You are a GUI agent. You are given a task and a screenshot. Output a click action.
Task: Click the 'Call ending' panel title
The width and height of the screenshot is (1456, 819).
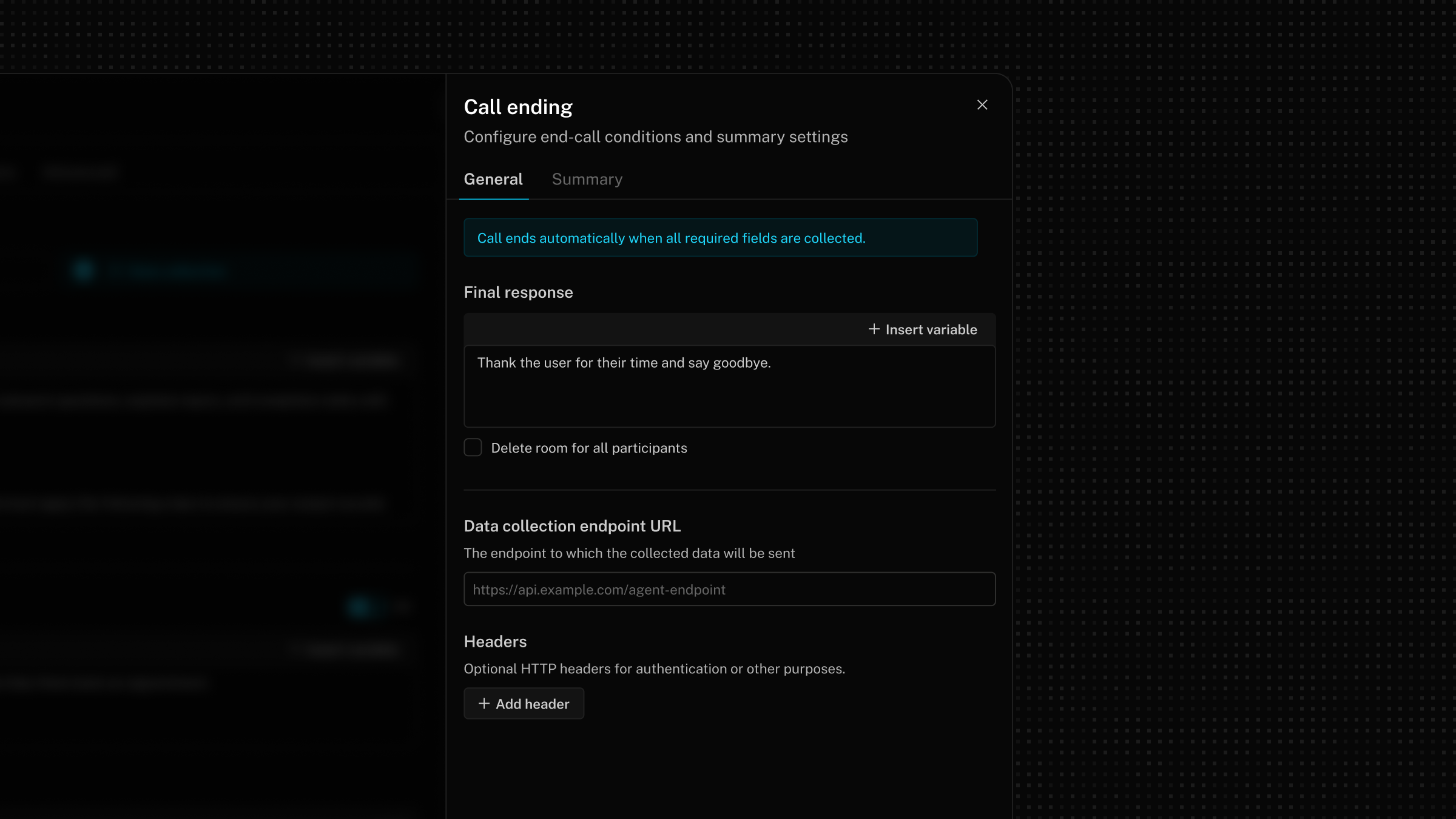click(518, 107)
